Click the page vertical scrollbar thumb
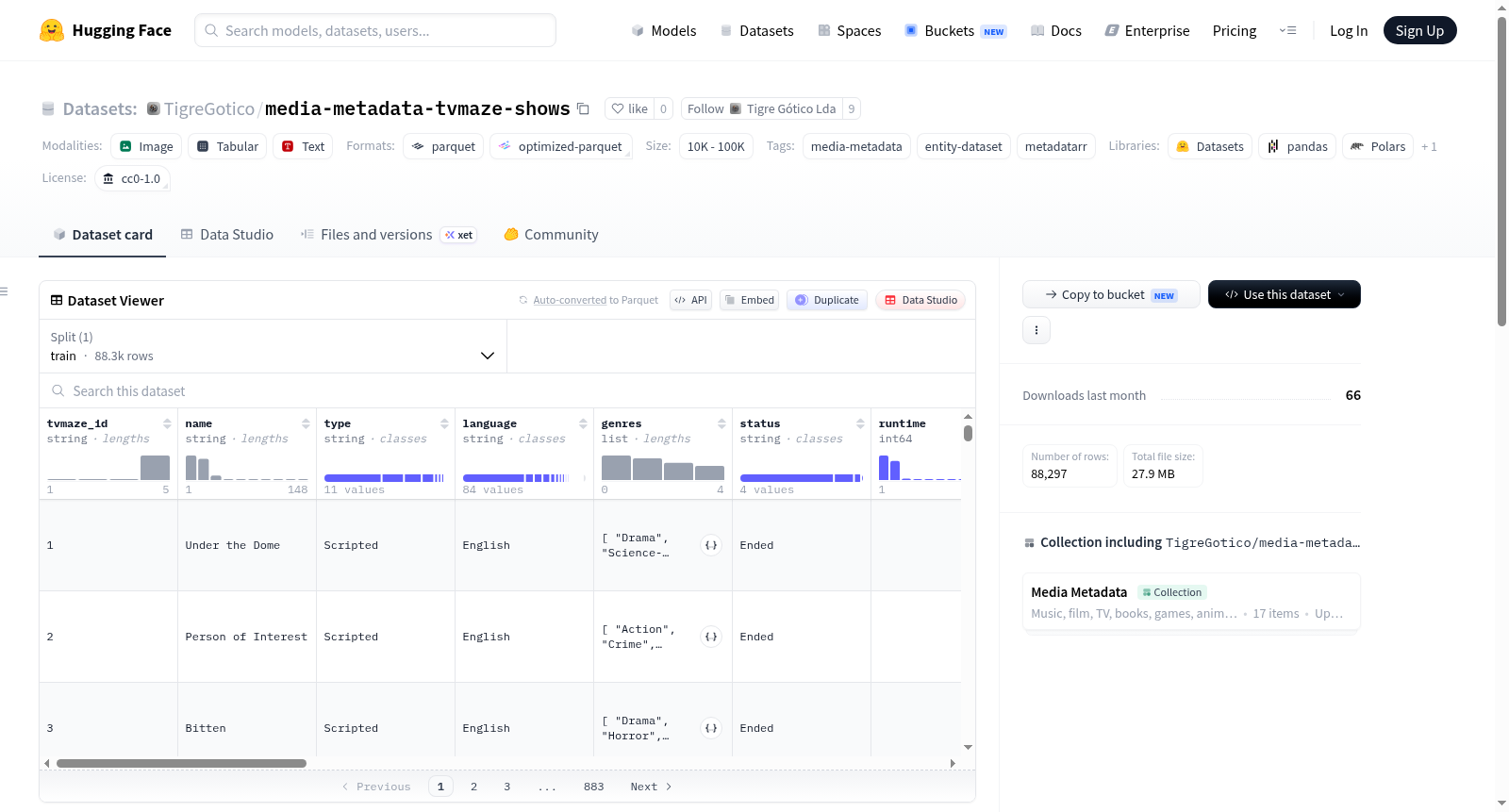 (1501, 171)
